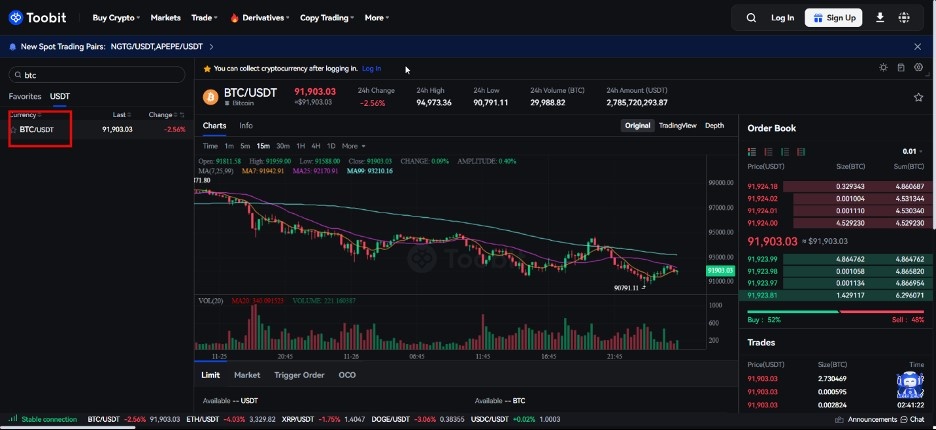Switch chart to Depth view
Viewport: 936px width, 430px height.
pos(715,125)
